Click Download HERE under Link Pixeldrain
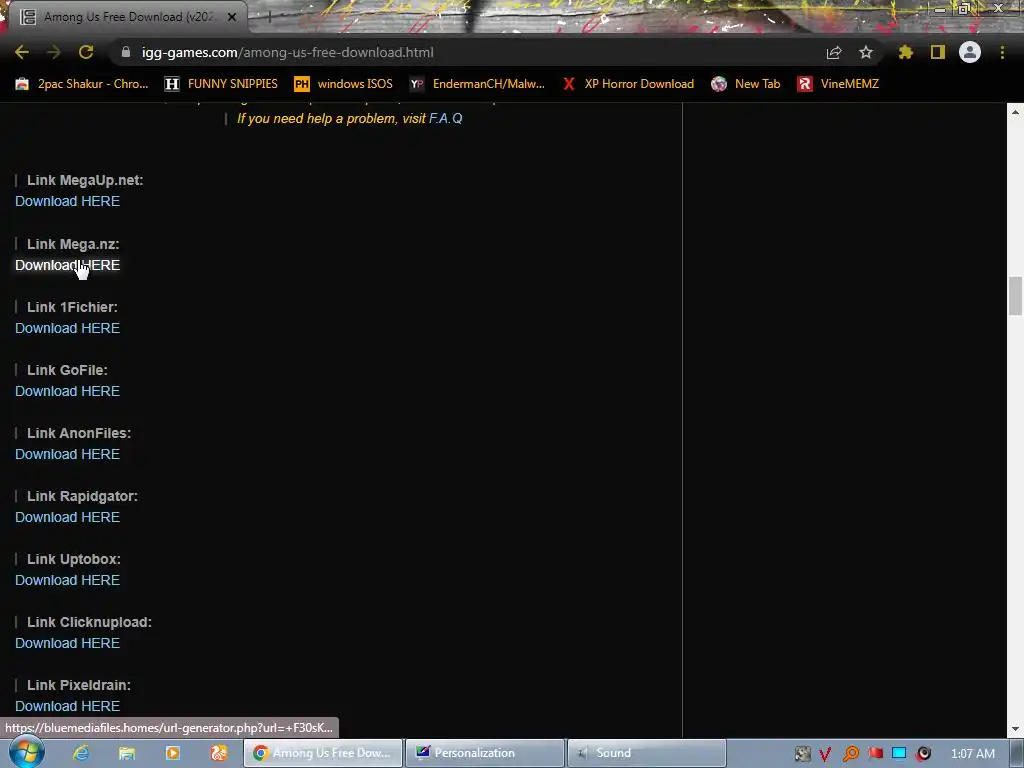 click(x=67, y=706)
